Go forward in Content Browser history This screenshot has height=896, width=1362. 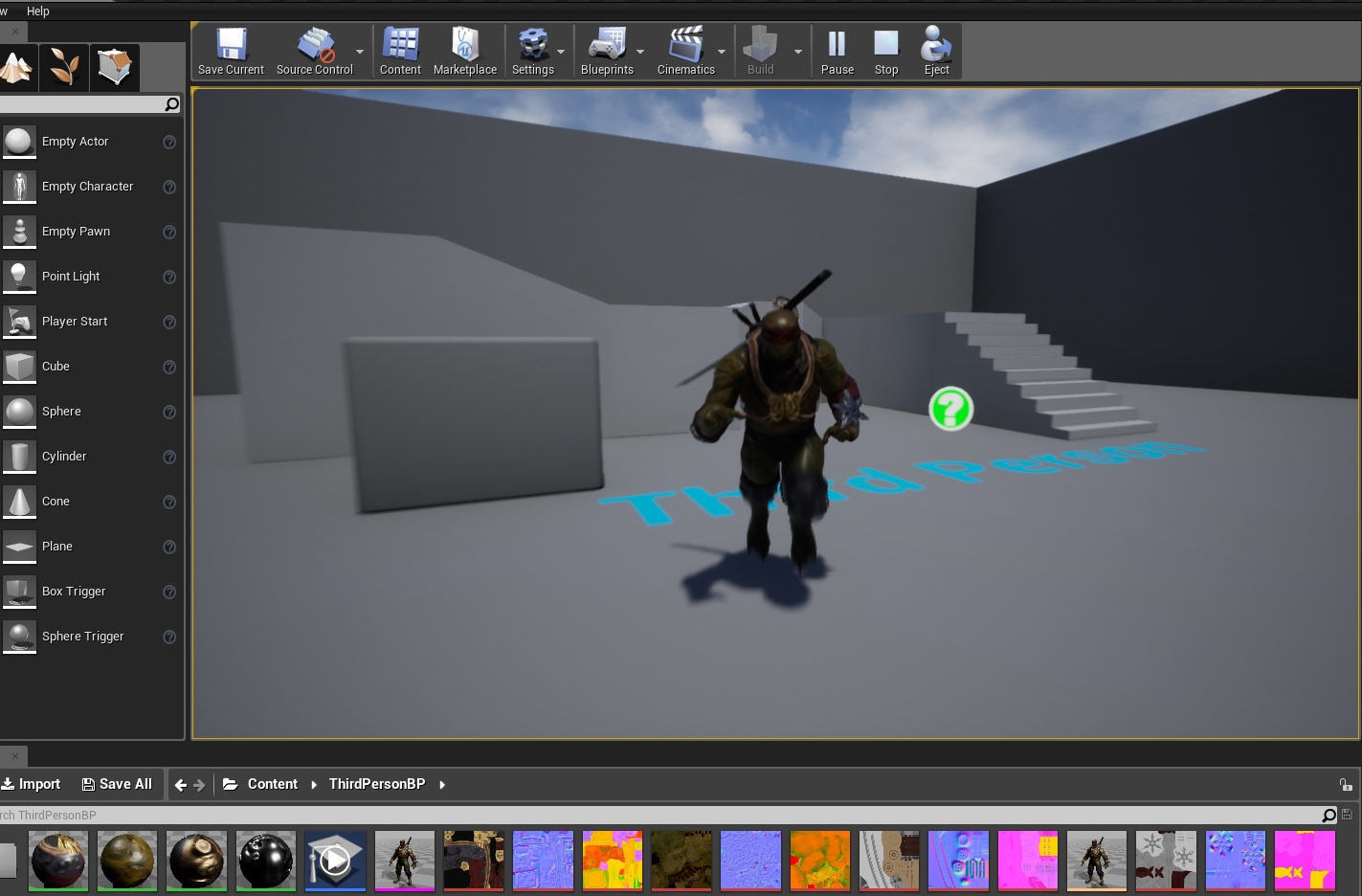click(x=199, y=785)
